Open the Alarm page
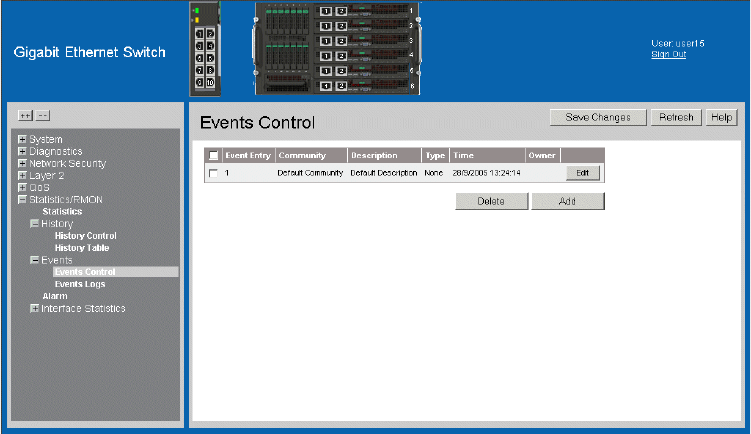Viewport: 751px width, 434px height. point(55,296)
